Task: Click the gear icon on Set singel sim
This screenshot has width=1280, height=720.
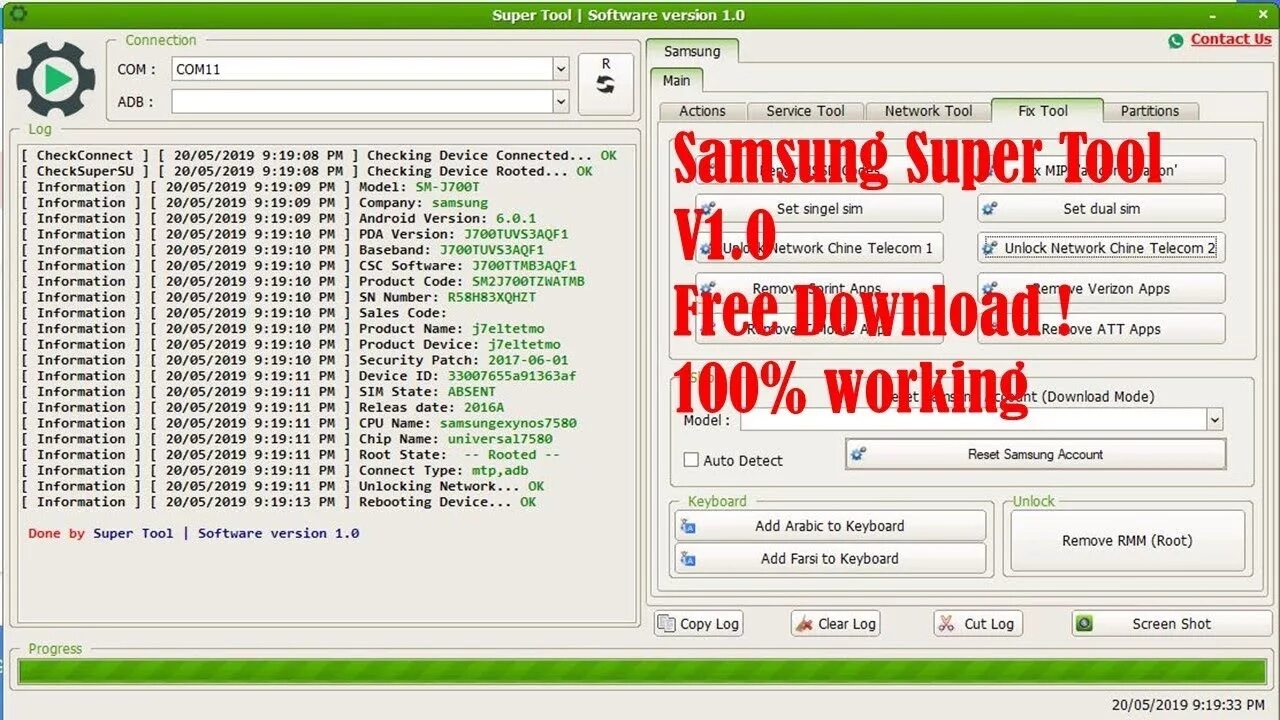Action: (x=709, y=208)
